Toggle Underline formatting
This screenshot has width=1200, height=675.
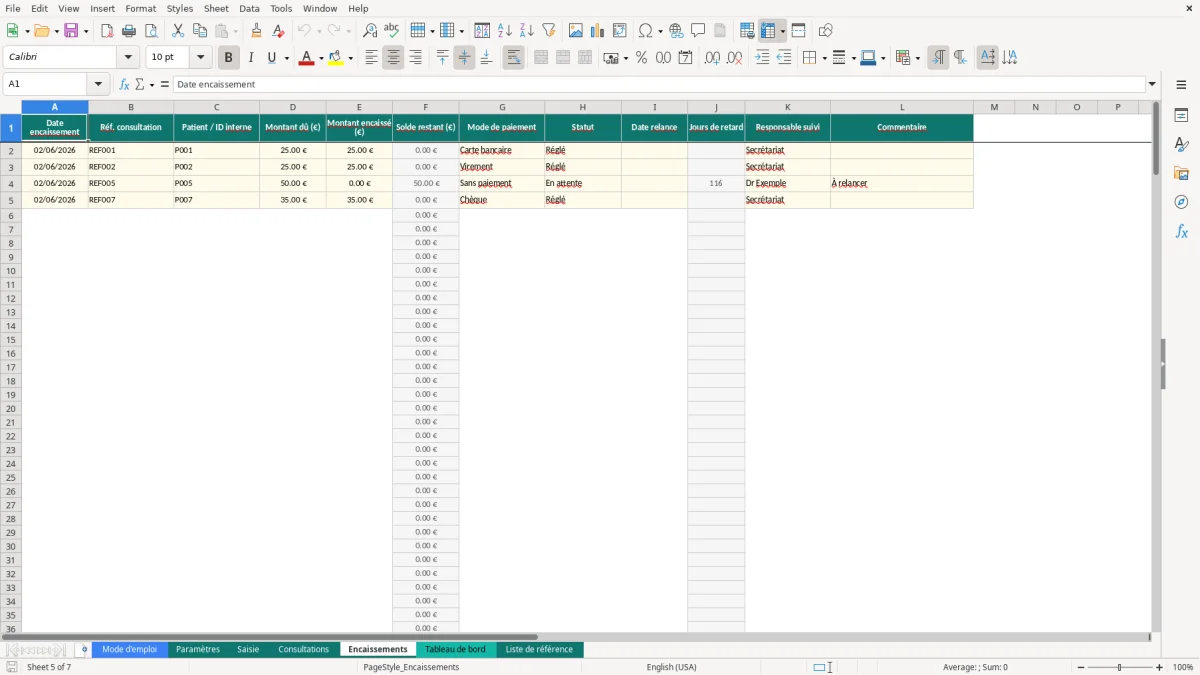click(272, 58)
